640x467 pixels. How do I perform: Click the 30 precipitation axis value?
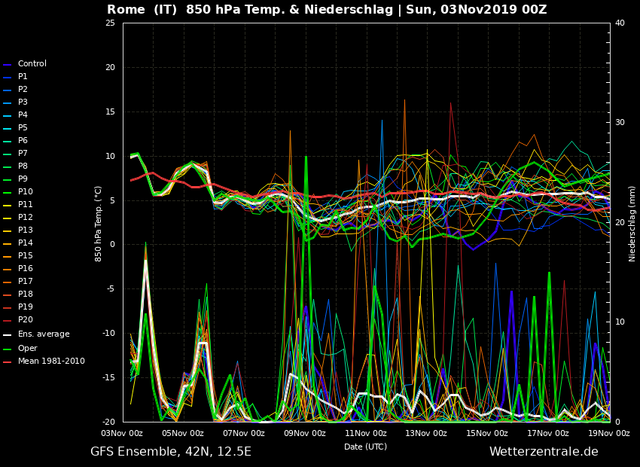620,123
